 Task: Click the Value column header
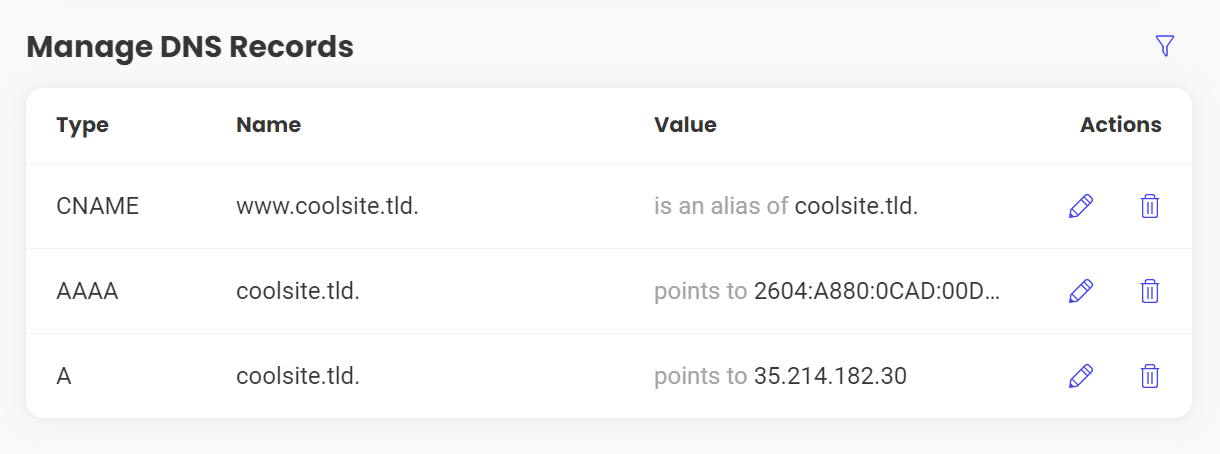[685, 125]
